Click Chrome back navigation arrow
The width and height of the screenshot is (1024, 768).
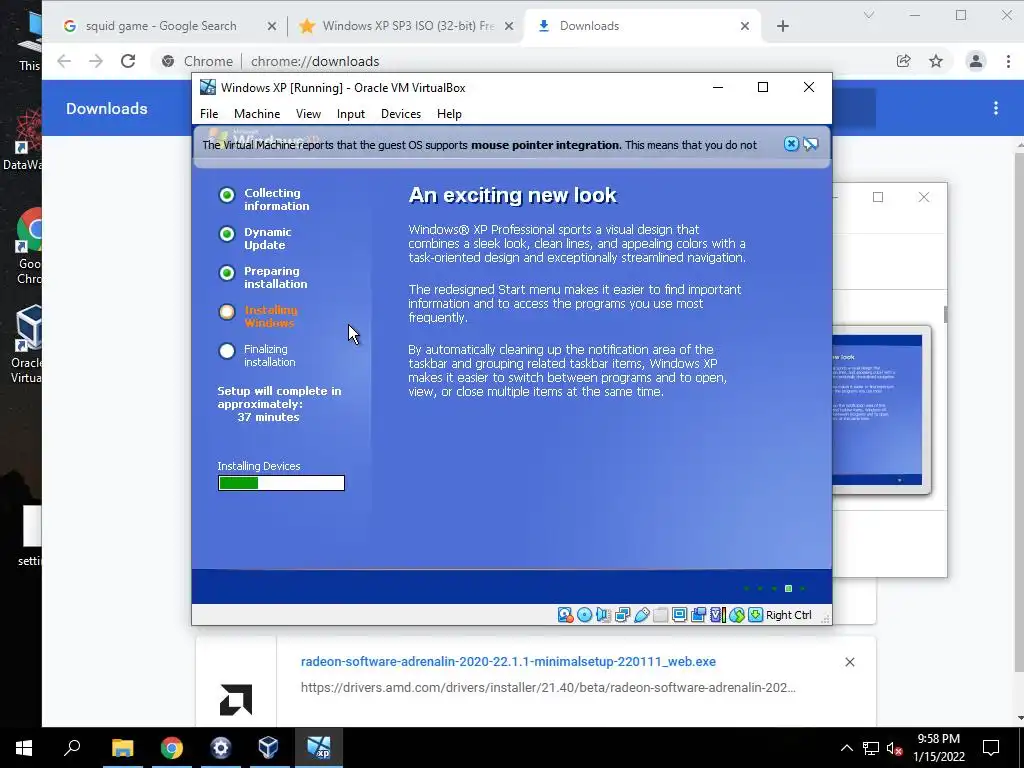(64, 61)
